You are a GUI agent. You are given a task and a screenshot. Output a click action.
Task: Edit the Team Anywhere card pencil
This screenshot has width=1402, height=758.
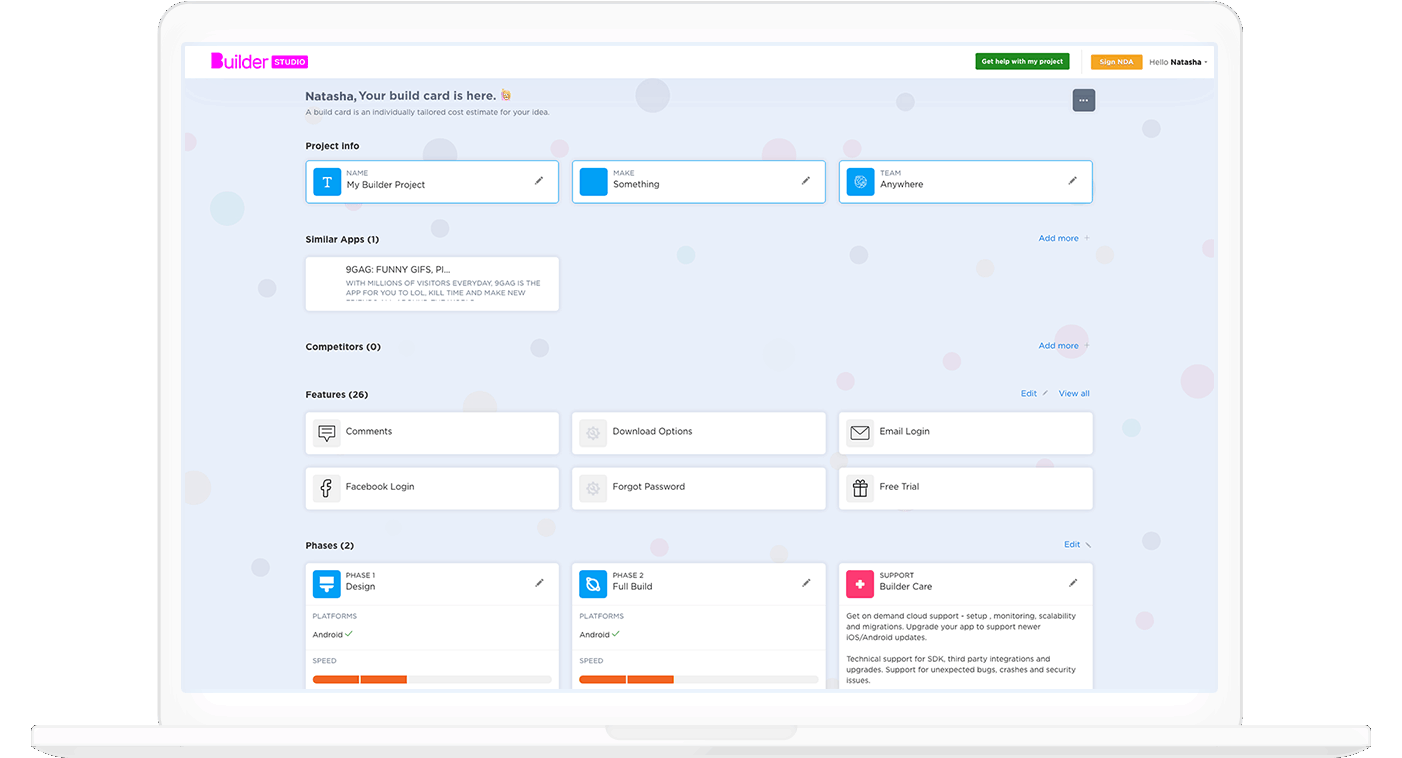coord(1072,181)
